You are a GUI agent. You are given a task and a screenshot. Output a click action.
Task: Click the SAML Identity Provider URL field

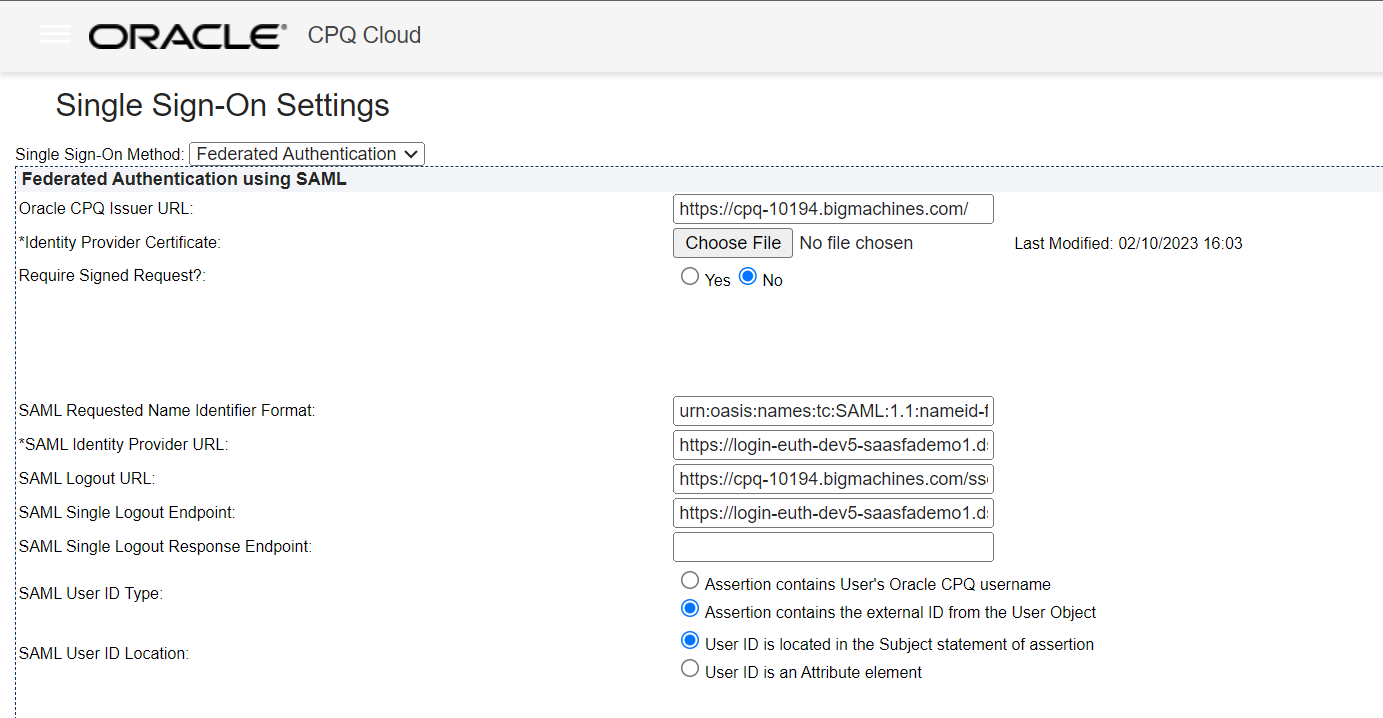click(833, 445)
